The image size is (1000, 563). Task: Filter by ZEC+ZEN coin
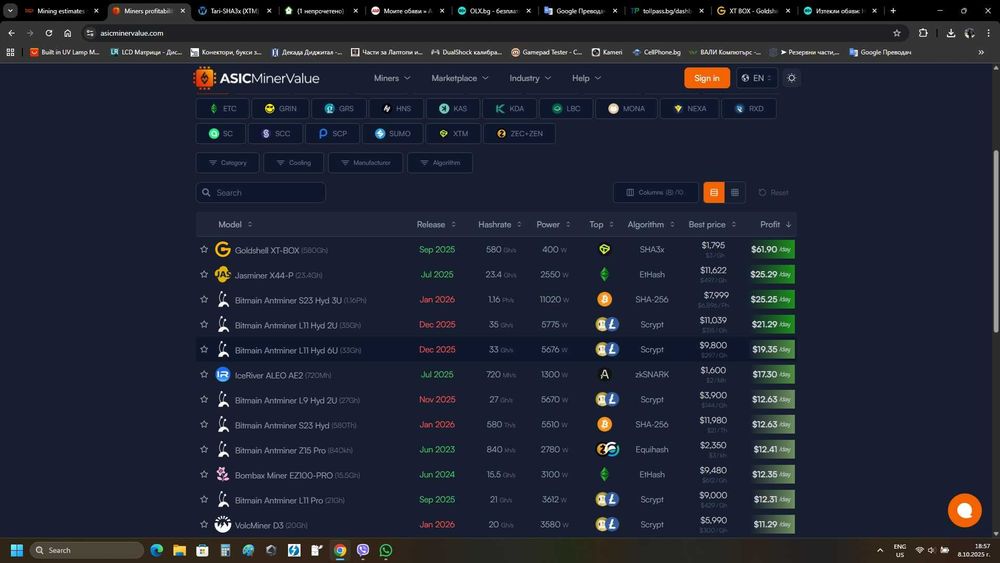pyautogui.click(x=519, y=133)
